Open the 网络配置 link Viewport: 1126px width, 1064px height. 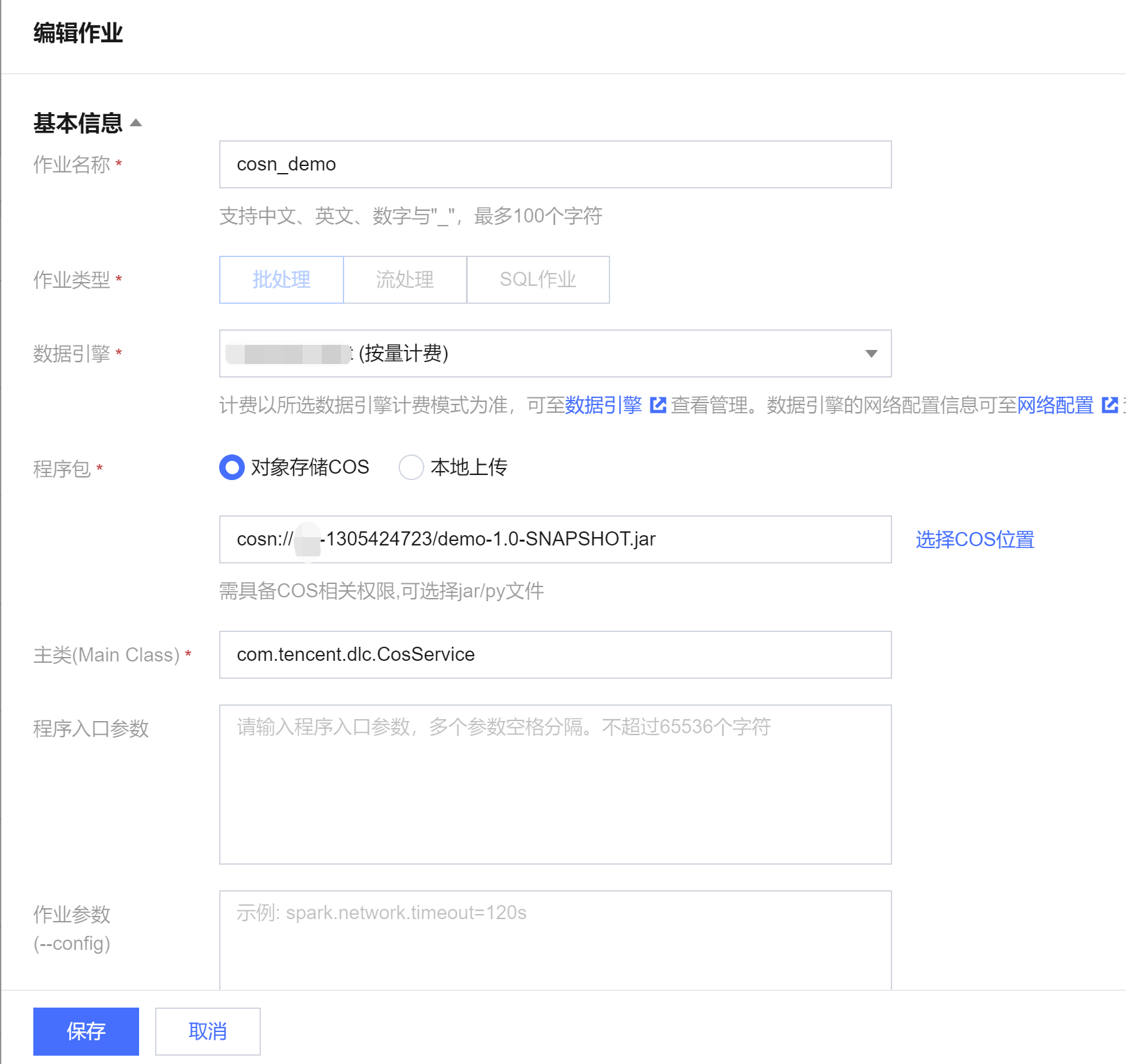click(x=1056, y=405)
